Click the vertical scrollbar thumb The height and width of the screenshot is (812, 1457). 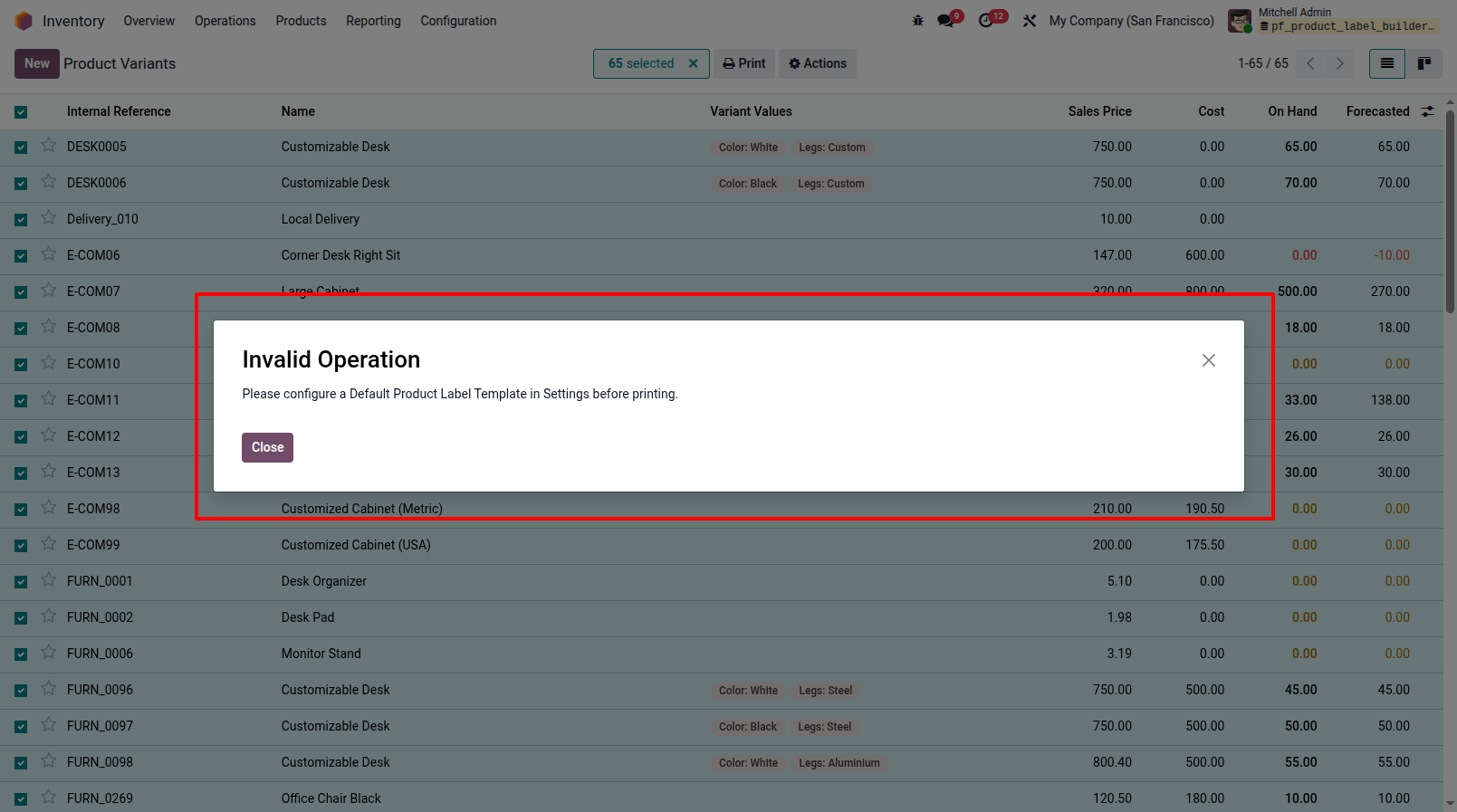point(1451,210)
